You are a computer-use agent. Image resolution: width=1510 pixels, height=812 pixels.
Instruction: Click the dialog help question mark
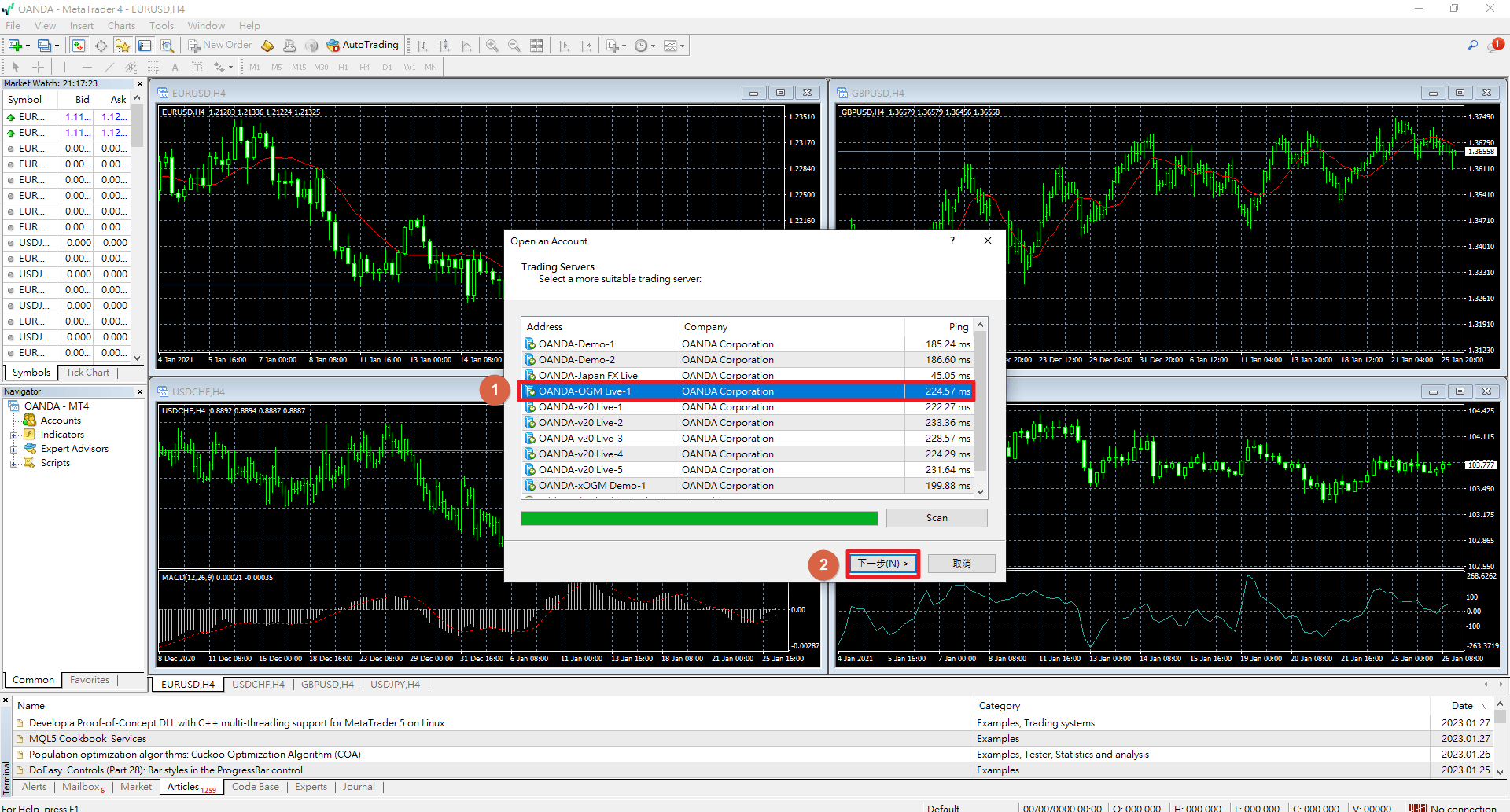952,241
